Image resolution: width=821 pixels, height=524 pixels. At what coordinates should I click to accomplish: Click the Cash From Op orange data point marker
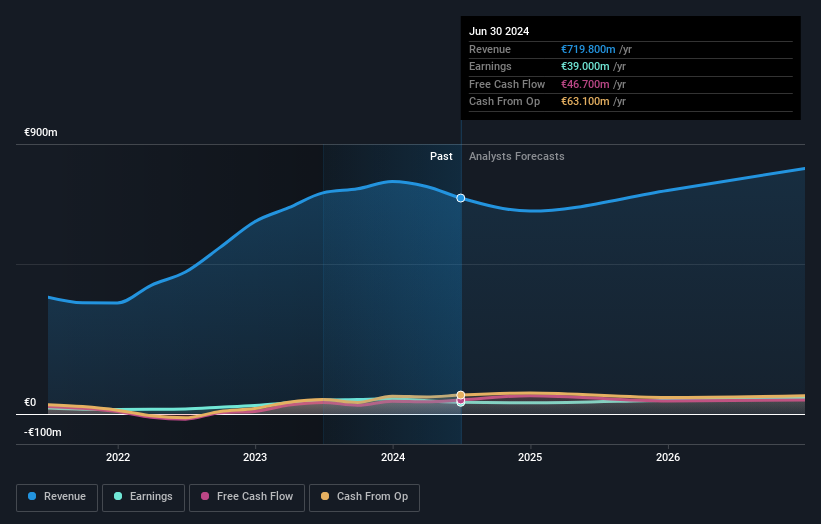(x=461, y=395)
